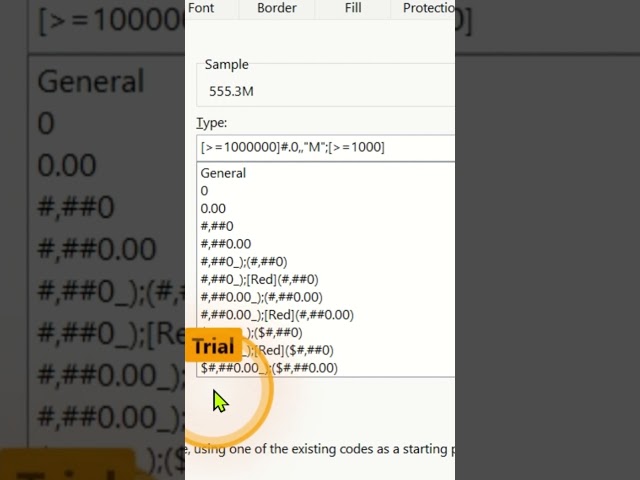Click the 555.3M sample preview value
Screen dimensions: 640x480
[x=231, y=91]
